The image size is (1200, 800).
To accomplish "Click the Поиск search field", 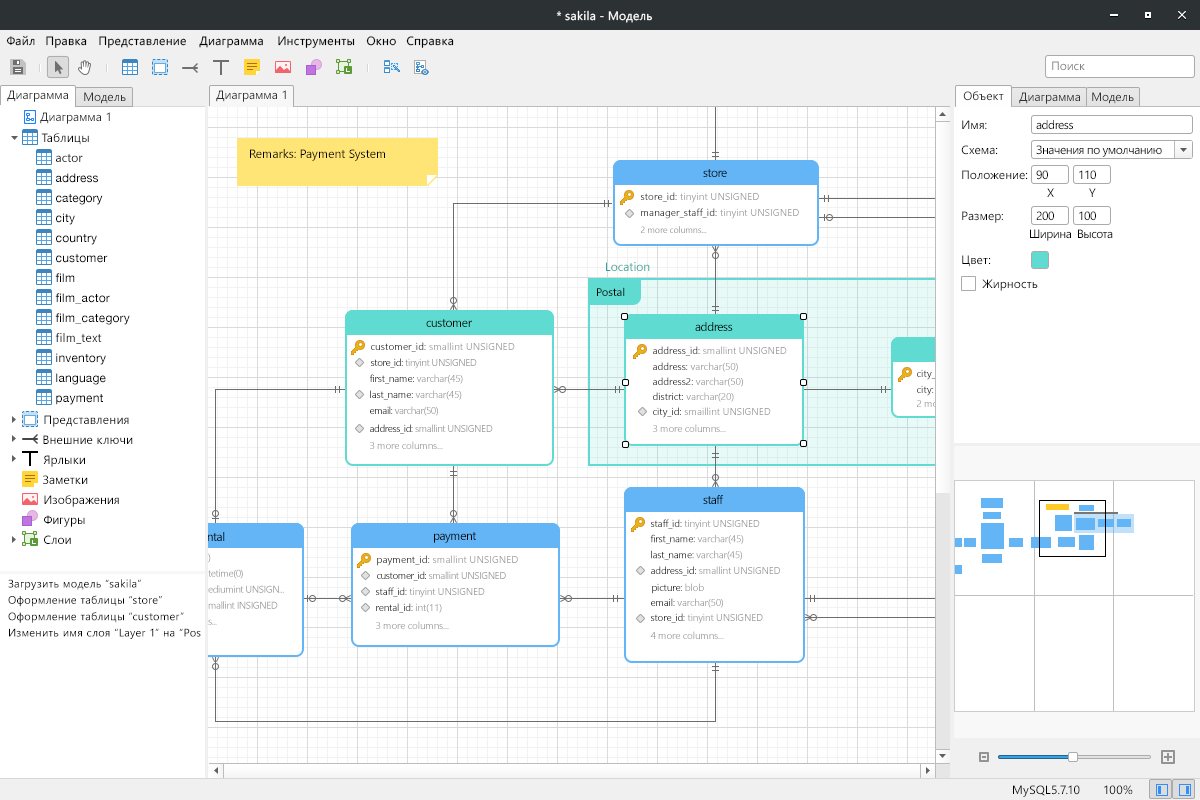I will pyautogui.click(x=1118, y=66).
